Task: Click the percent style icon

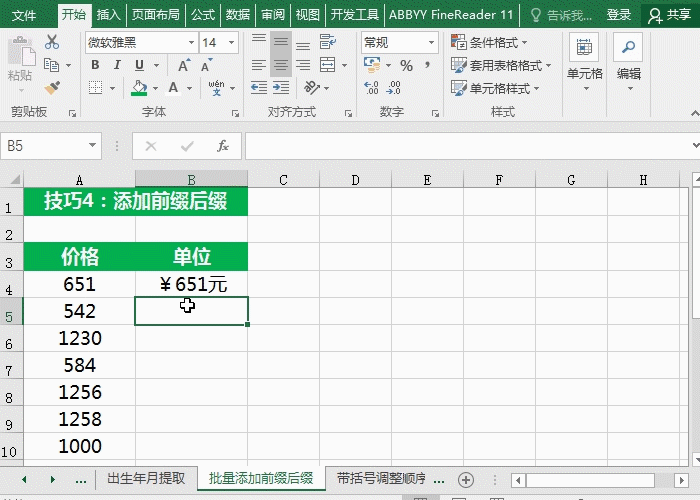Action: pos(406,66)
